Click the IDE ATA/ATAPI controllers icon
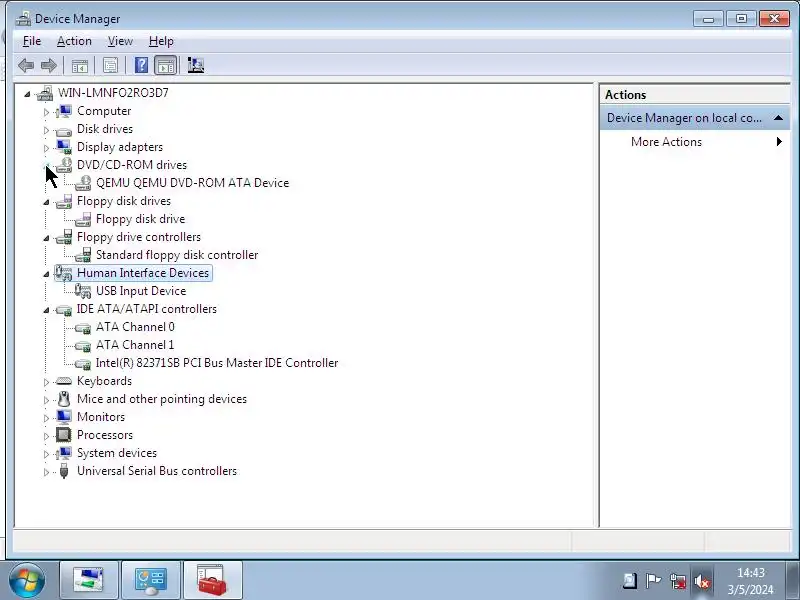Image resolution: width=800 pixels, height=600 pixels. coord(64,309)
